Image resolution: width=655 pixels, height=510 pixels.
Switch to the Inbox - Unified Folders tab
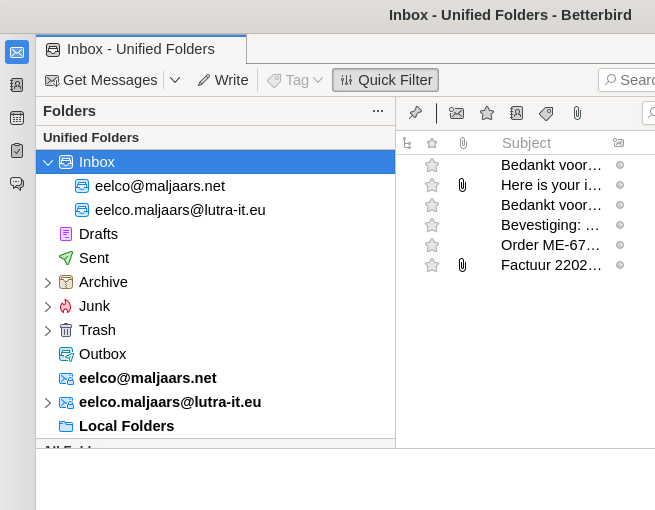(x=140, y=49)
